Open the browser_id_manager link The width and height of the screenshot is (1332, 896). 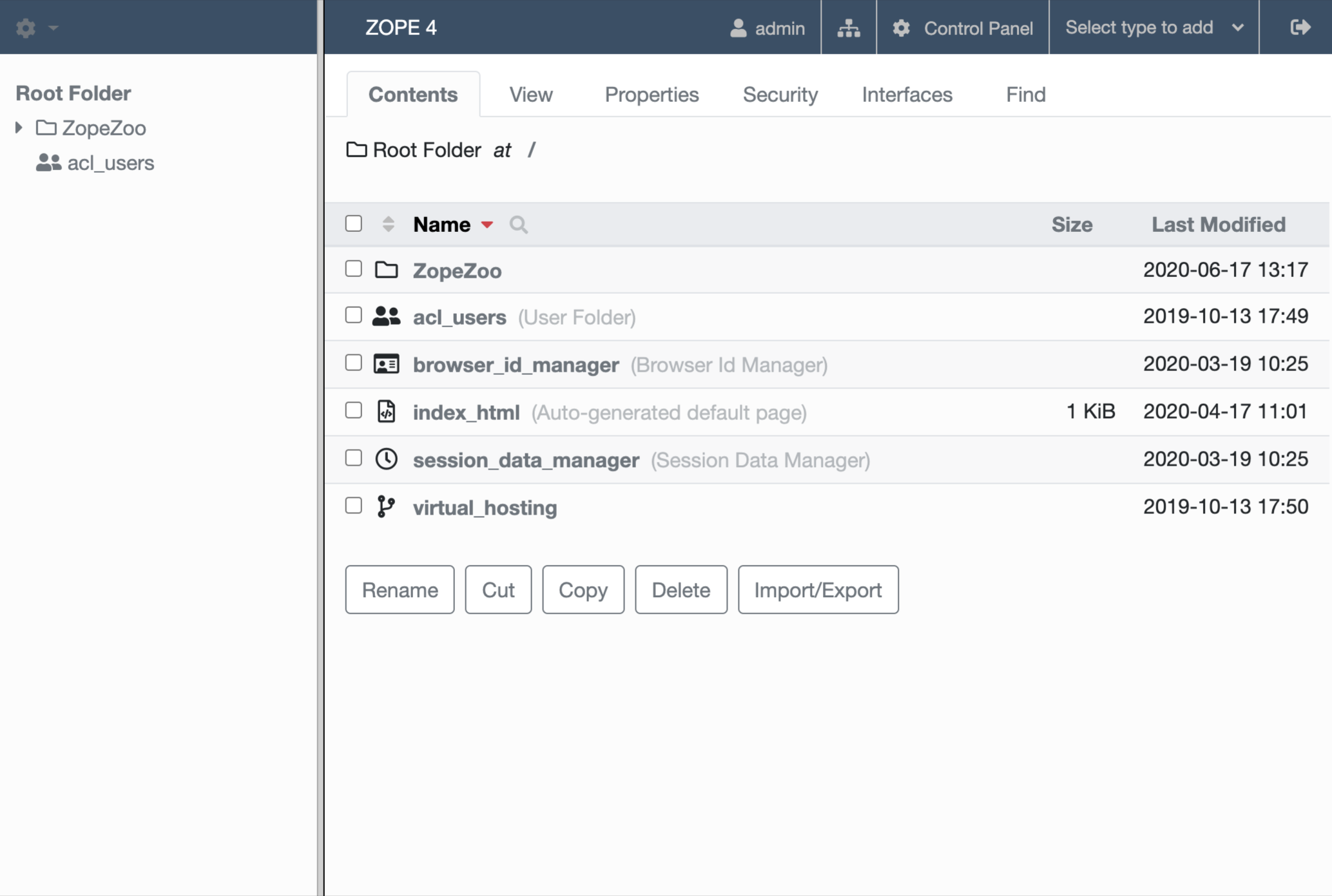tap(516, 365)
